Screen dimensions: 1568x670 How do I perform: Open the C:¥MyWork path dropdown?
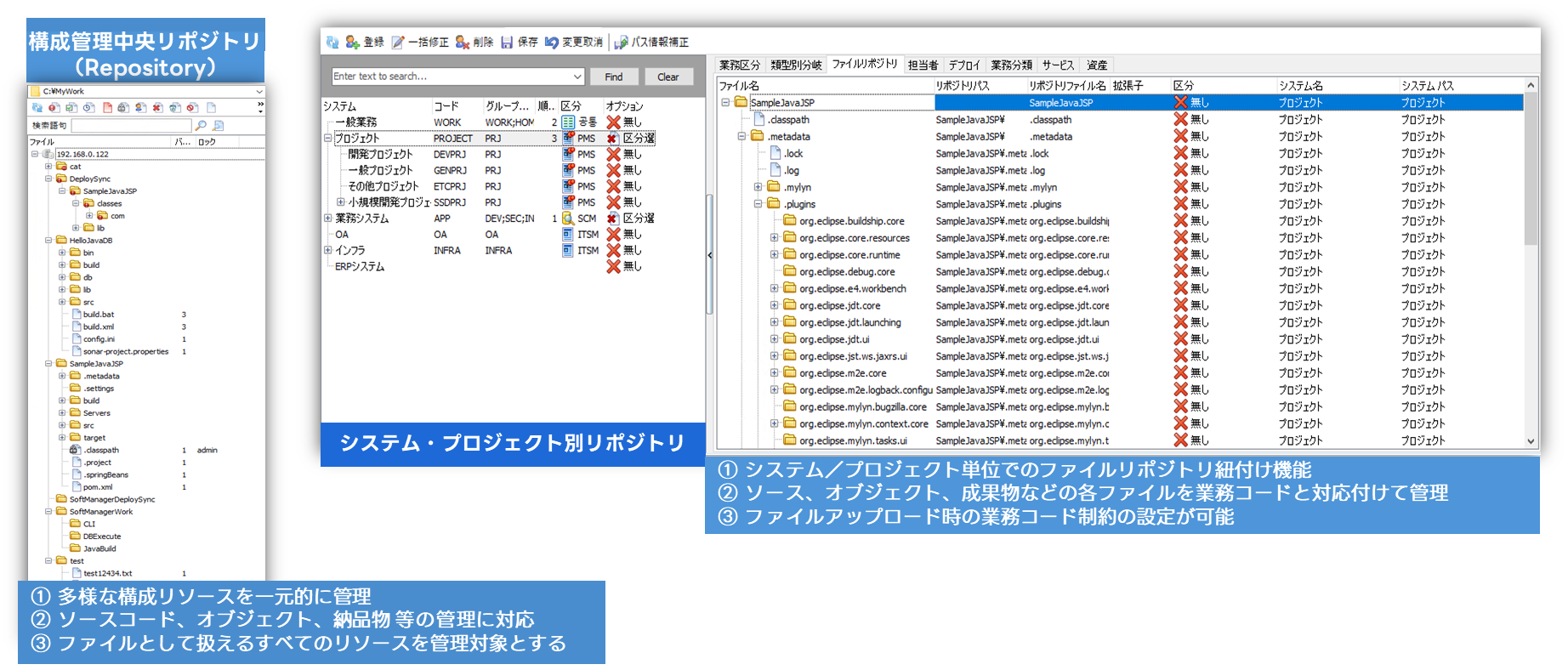(x=258, y=91)
